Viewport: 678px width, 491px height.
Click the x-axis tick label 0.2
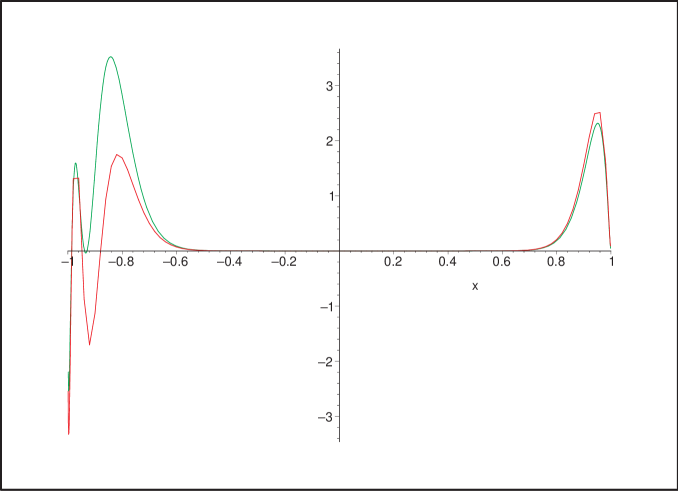click(393, 262)
